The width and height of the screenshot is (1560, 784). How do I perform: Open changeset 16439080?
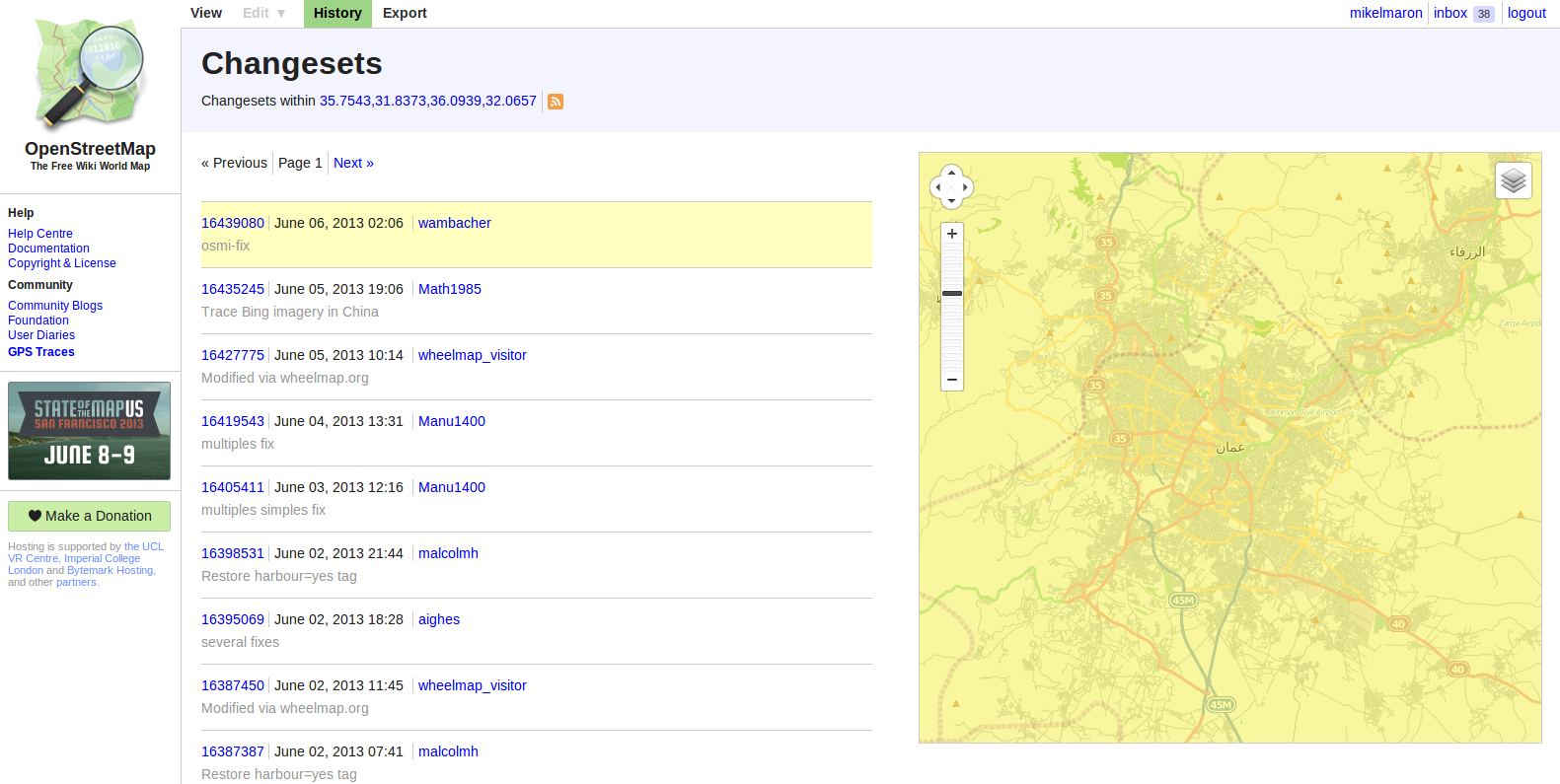tap(233, 223)
